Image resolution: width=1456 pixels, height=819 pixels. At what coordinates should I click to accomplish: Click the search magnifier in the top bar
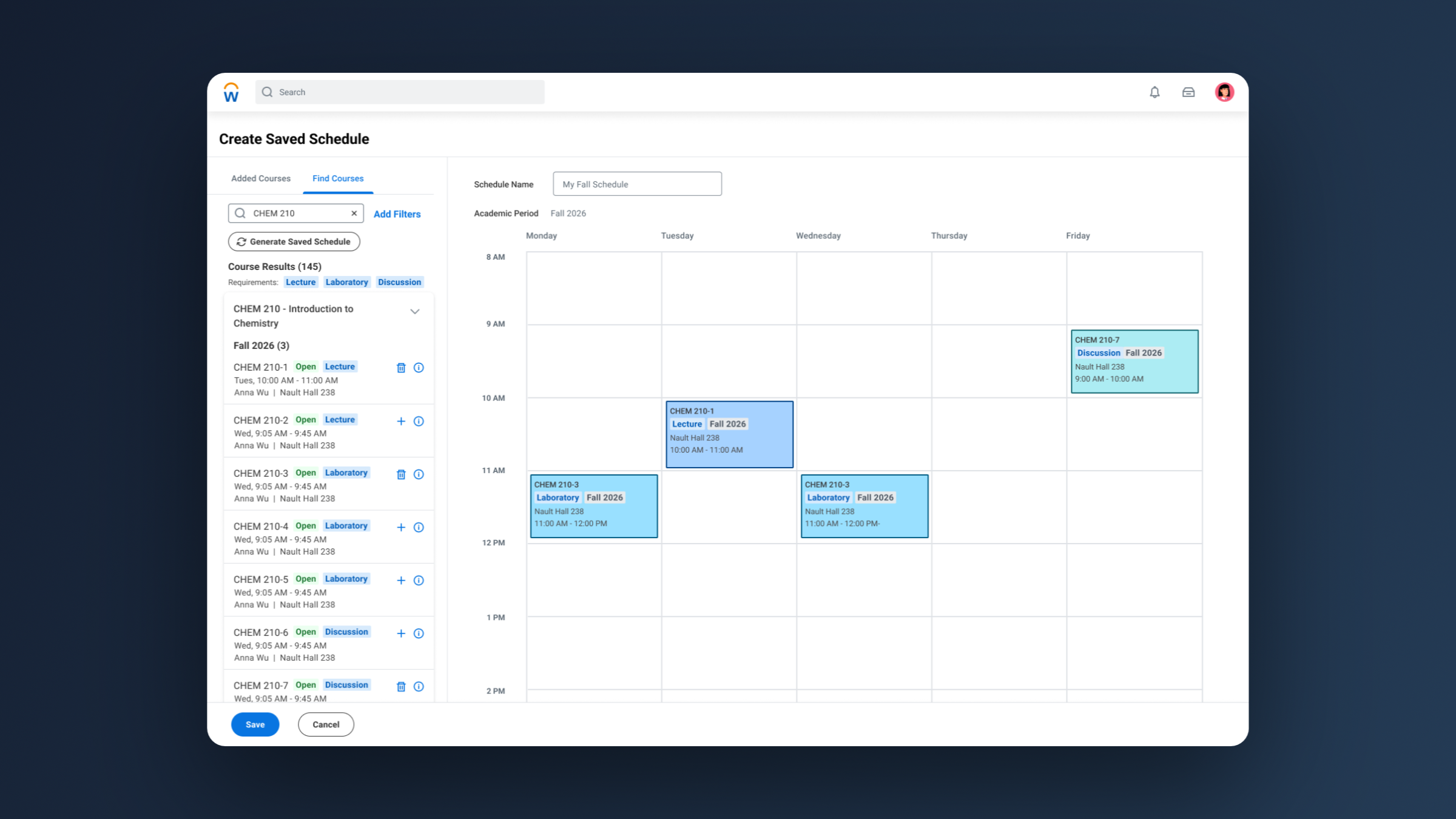point(268,92)
